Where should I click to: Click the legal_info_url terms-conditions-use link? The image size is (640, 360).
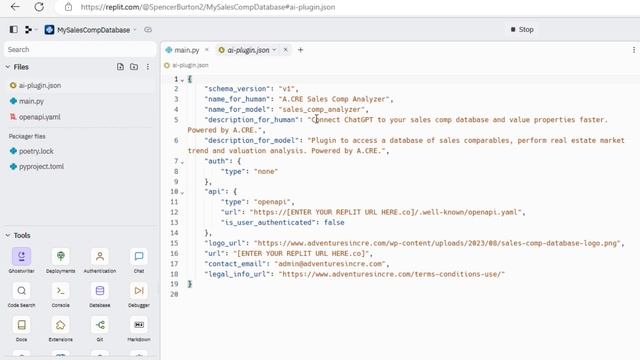(392, 274)
